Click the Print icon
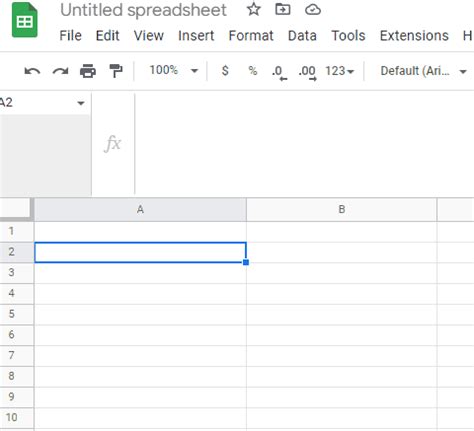The image size is (474, 431). coord(88,71)
